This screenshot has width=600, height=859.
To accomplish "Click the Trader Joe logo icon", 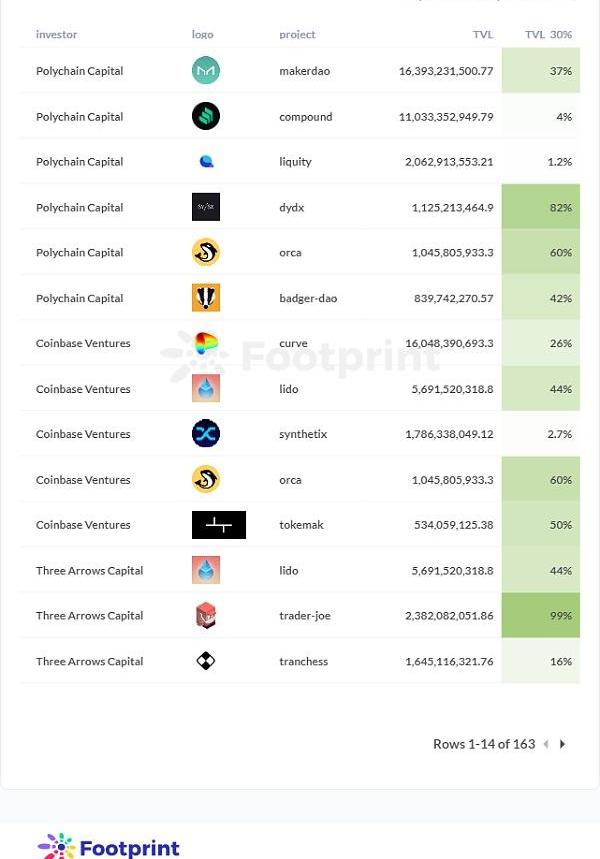I will tap(206, 616).
